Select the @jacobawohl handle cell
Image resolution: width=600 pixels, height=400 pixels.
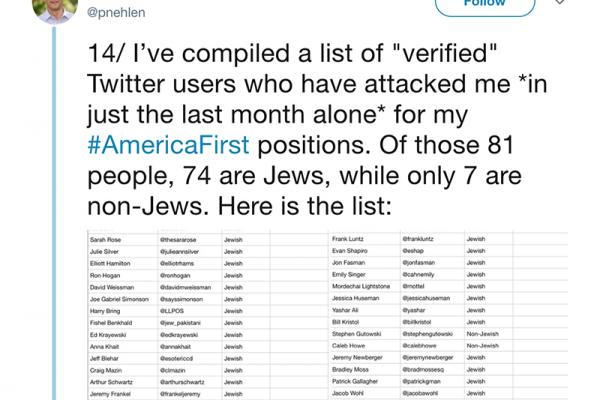[x=425, y=396]
